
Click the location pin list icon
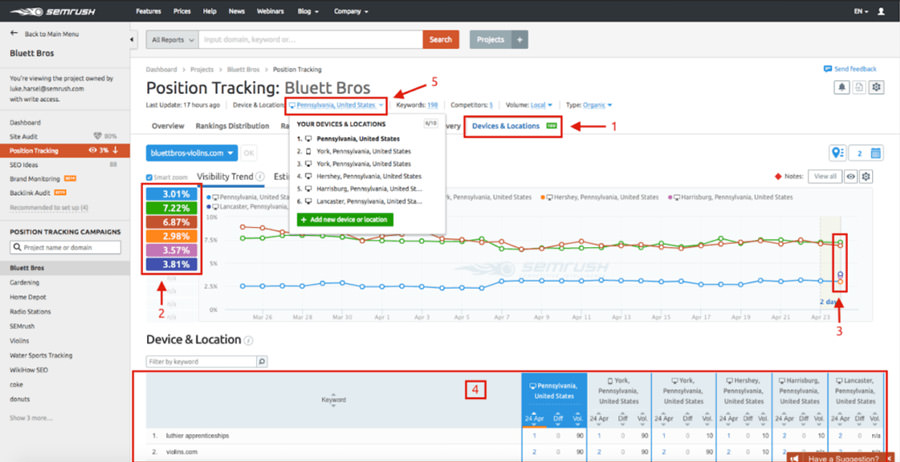tap(837, 153)
